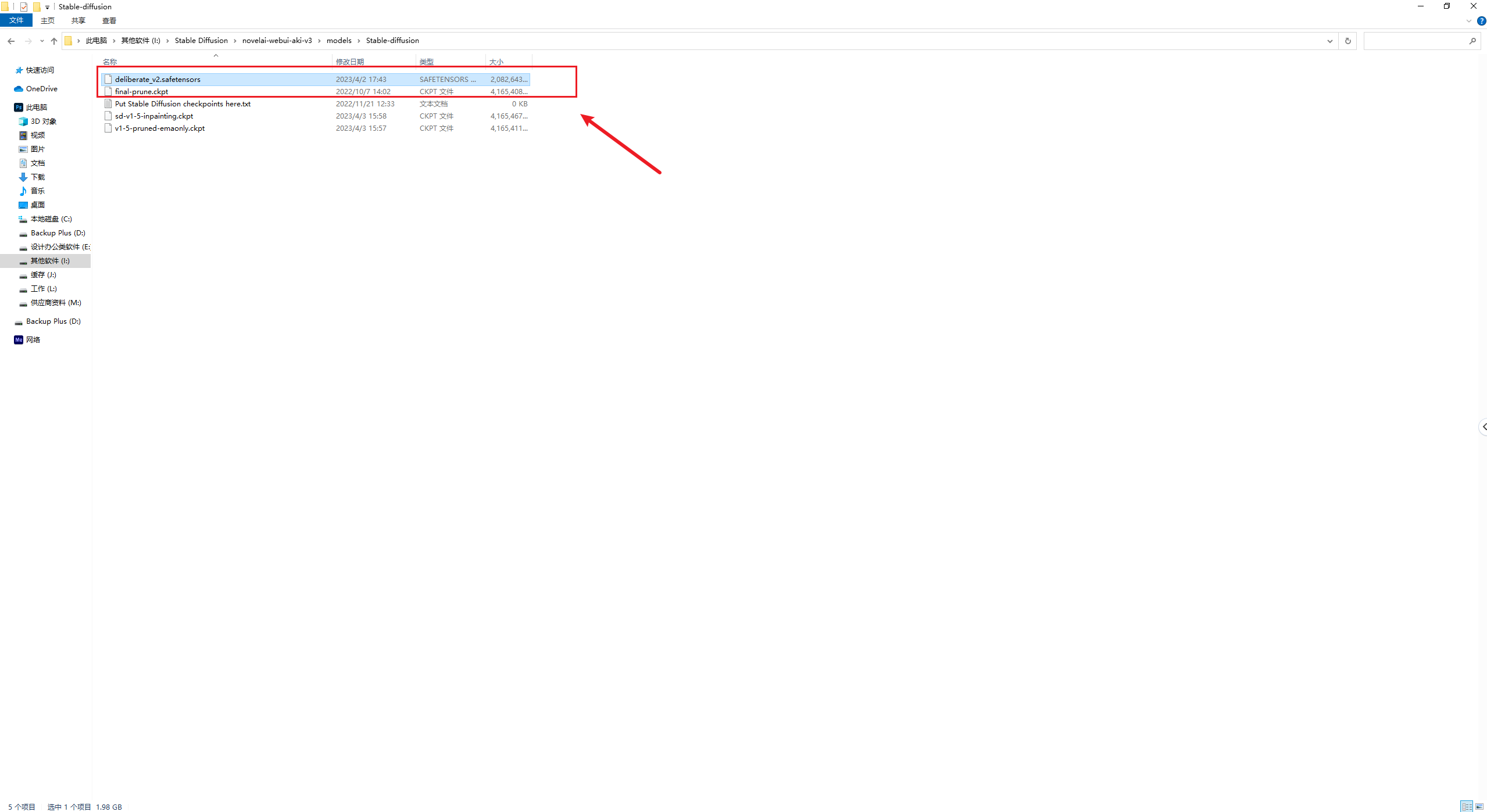Click the Up one level arrow
This screenshot has width=1487, height=812.
[x=54, y=41]
